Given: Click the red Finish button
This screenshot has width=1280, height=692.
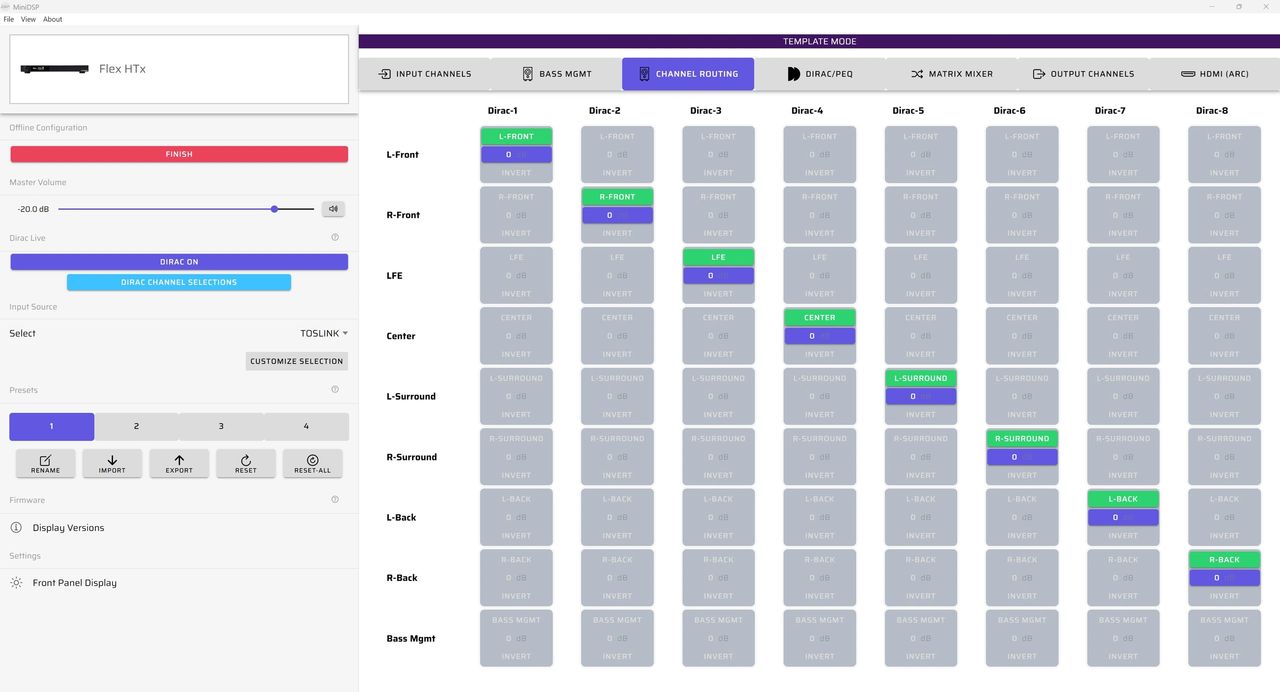Looking at the screenshot, I should (x=179, y=155).
